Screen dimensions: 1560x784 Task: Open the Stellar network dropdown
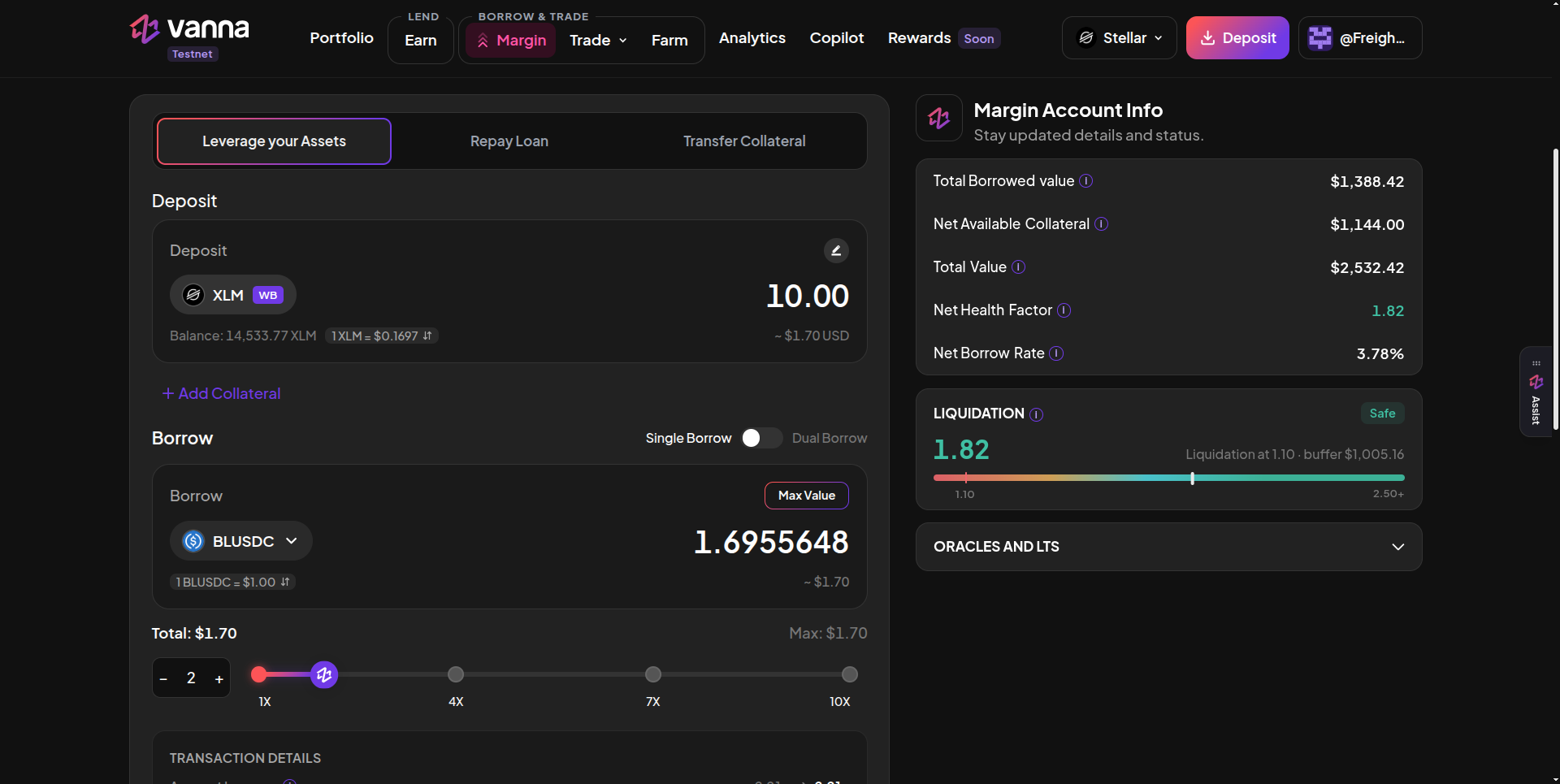(x=1119, y=38)
